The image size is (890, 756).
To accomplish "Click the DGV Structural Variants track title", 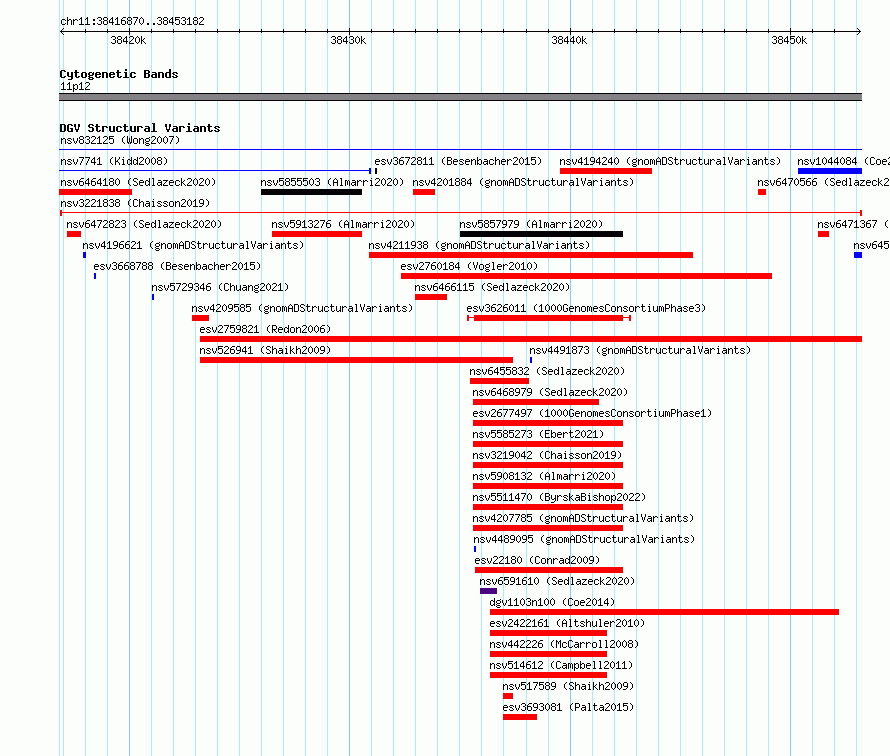I will (x=140, y=128).
